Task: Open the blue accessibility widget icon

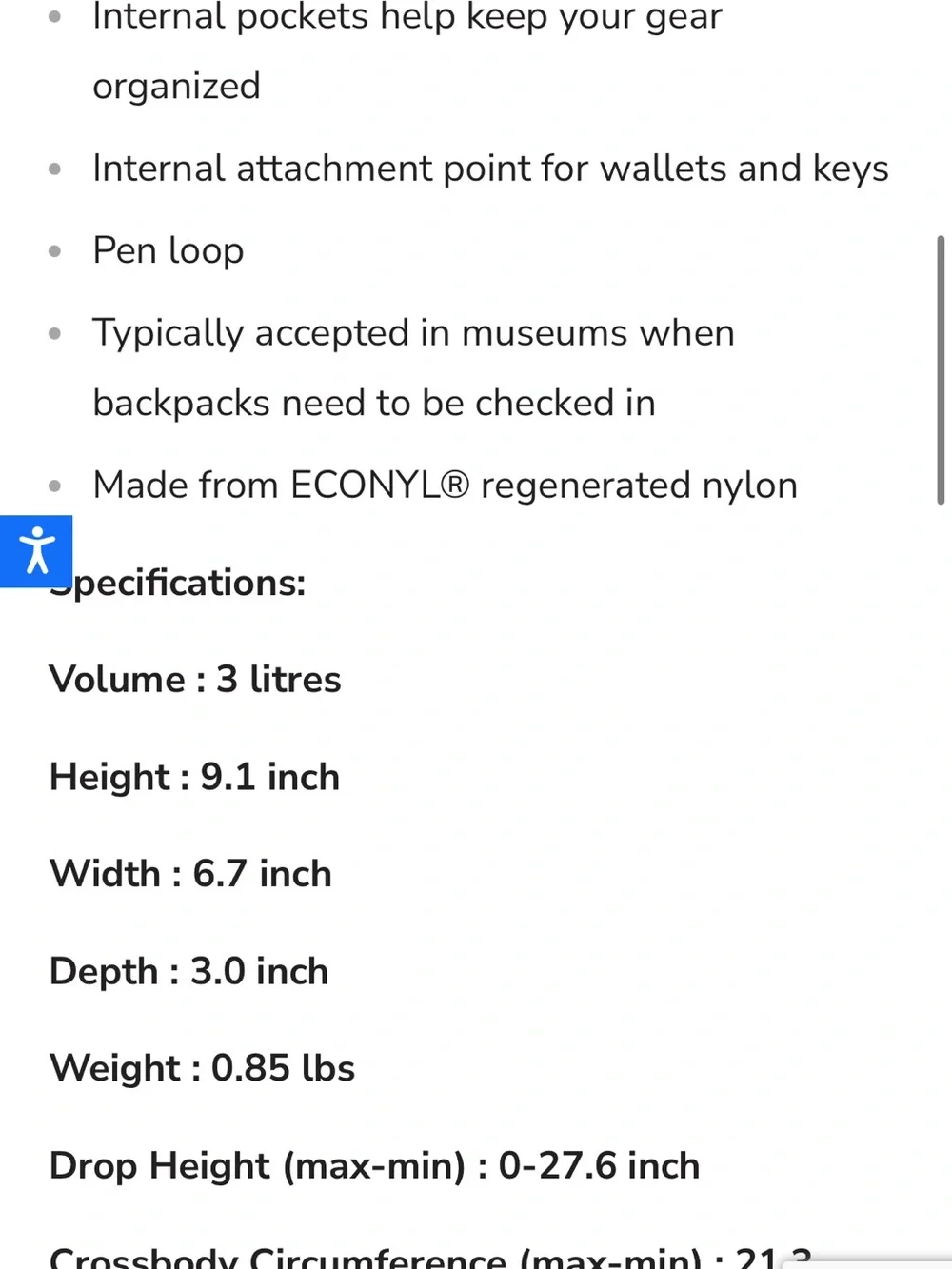Action: pyautogui.click(x=36, y=551)
